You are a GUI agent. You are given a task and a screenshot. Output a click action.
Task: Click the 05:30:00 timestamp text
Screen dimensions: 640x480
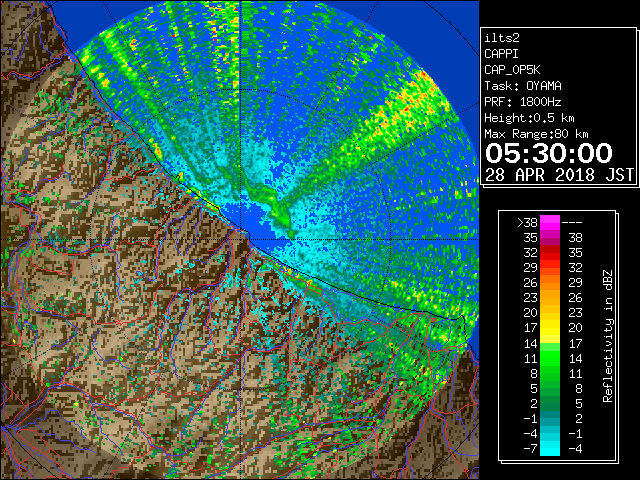click(549, 153)
